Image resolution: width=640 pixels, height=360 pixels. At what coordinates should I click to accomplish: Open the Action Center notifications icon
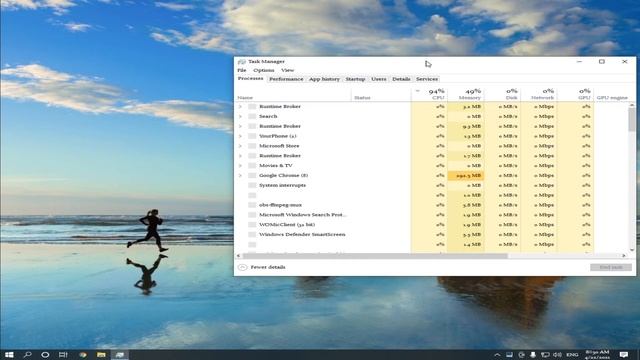(x=624, y=355)
